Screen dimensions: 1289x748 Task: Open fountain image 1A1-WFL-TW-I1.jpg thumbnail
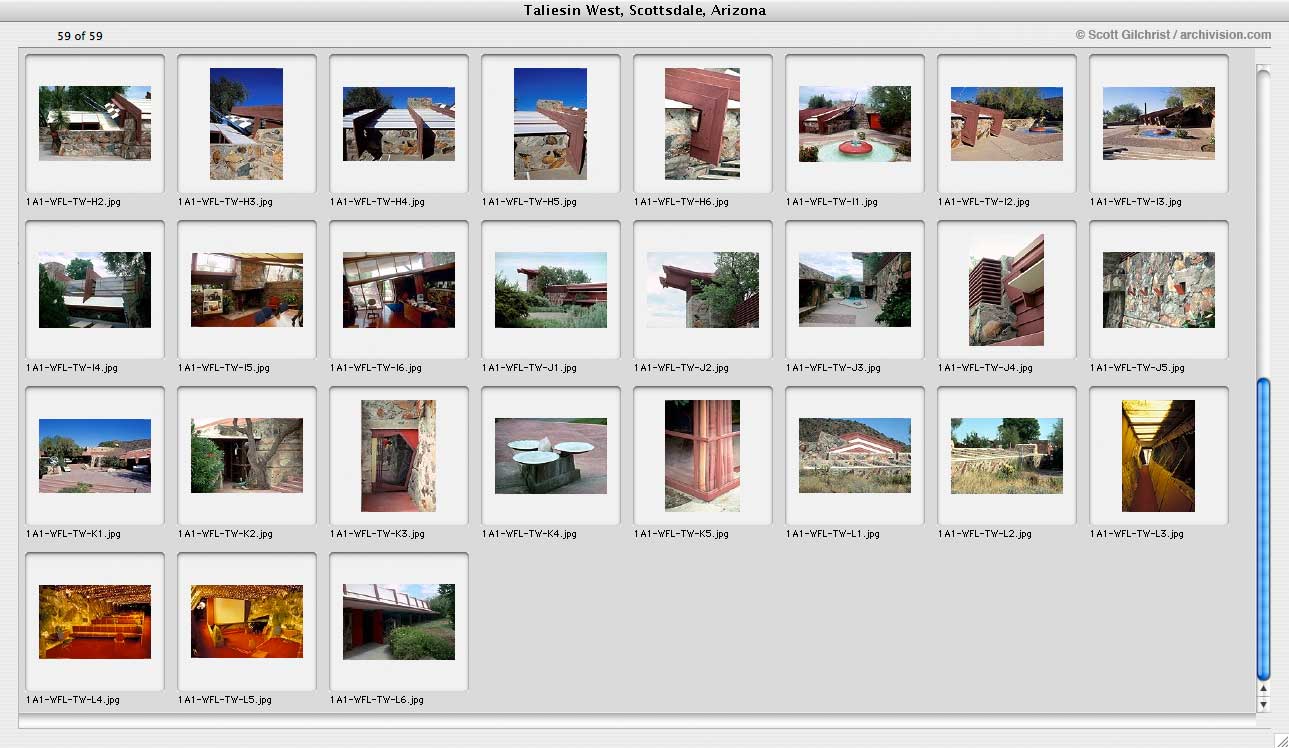point(855,123)
